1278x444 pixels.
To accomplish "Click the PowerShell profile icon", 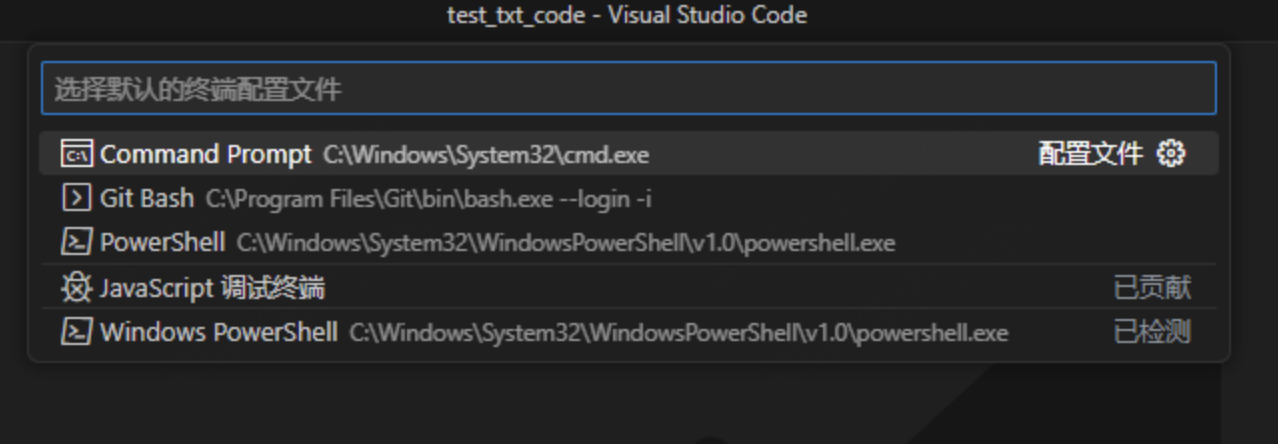I will (x=76, y=242).
